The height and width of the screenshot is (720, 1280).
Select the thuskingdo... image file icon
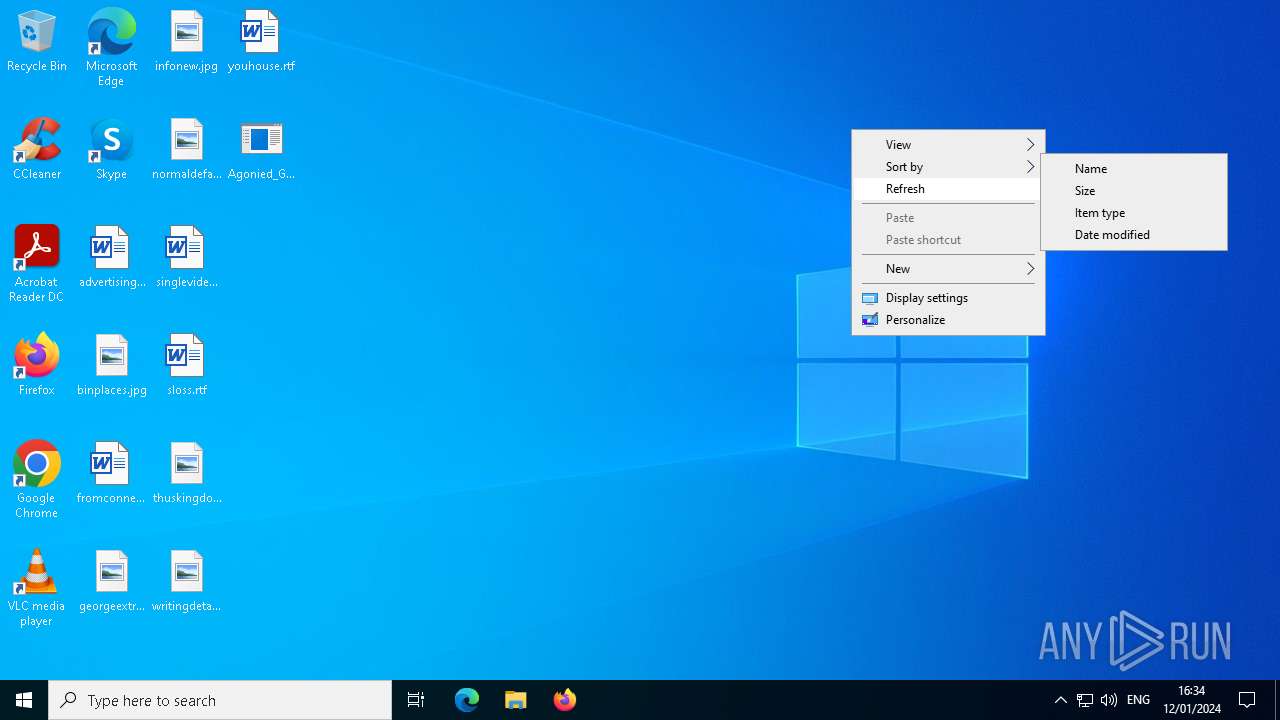(186, 474)
